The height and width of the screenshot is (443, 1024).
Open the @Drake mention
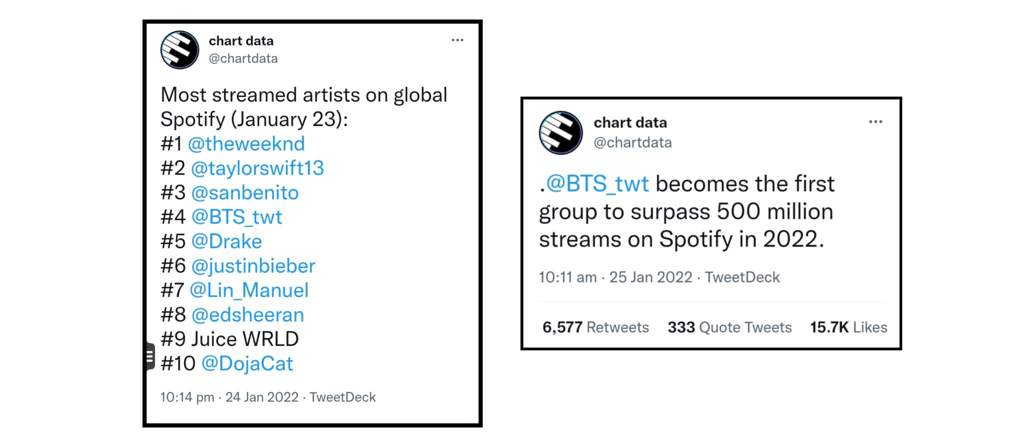pos(227,242)
